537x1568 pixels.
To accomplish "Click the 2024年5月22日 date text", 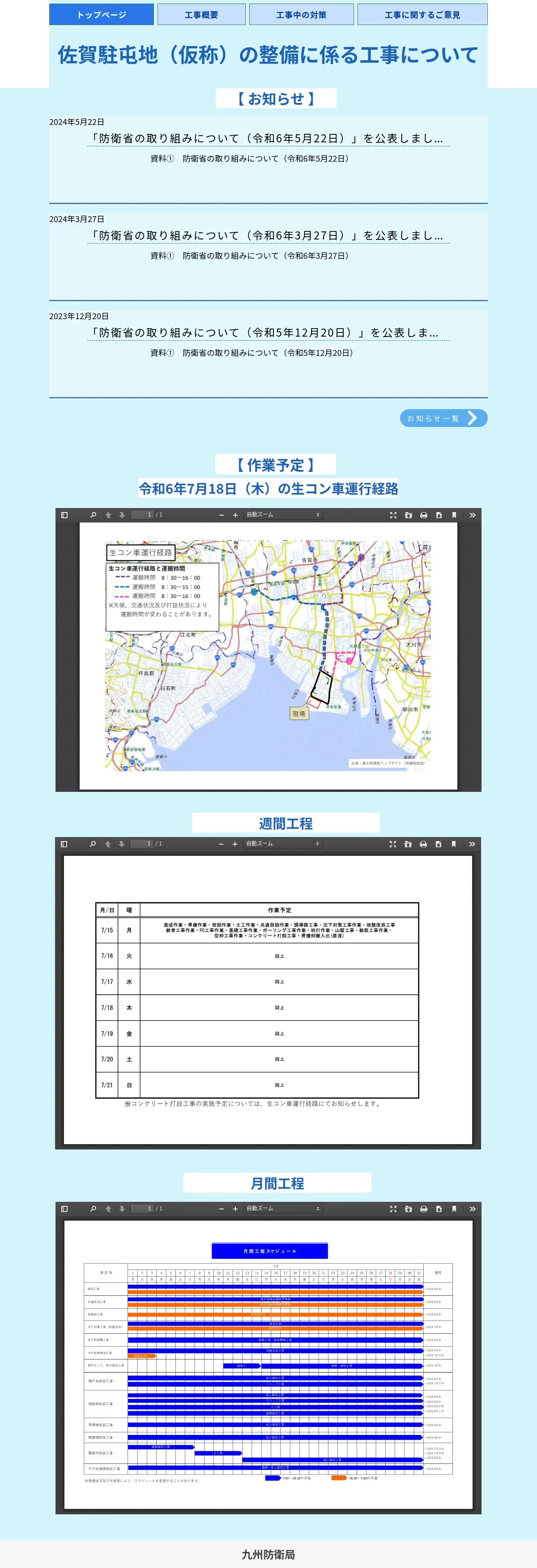I will [77, 122].
